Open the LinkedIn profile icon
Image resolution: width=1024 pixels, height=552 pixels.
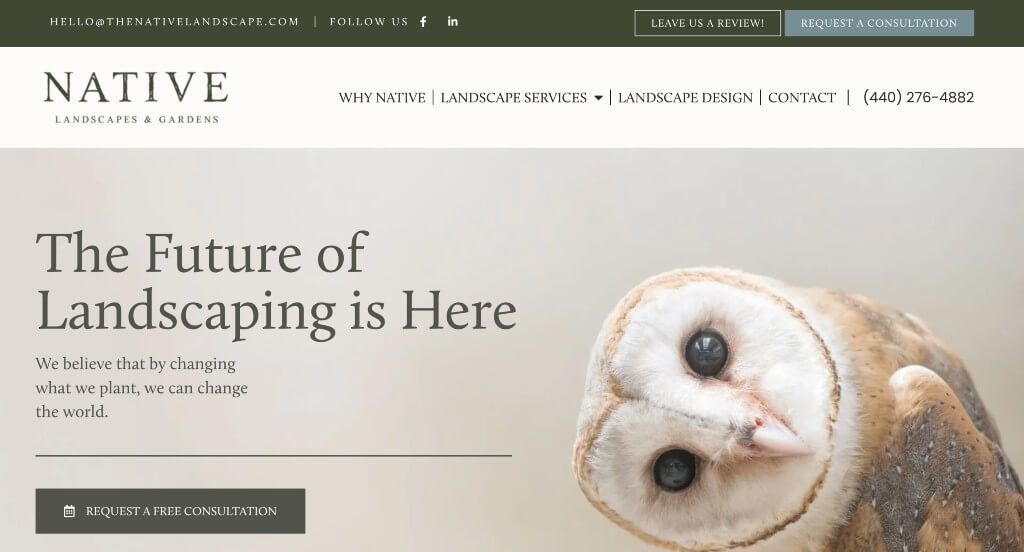click(x=453, y=22)
